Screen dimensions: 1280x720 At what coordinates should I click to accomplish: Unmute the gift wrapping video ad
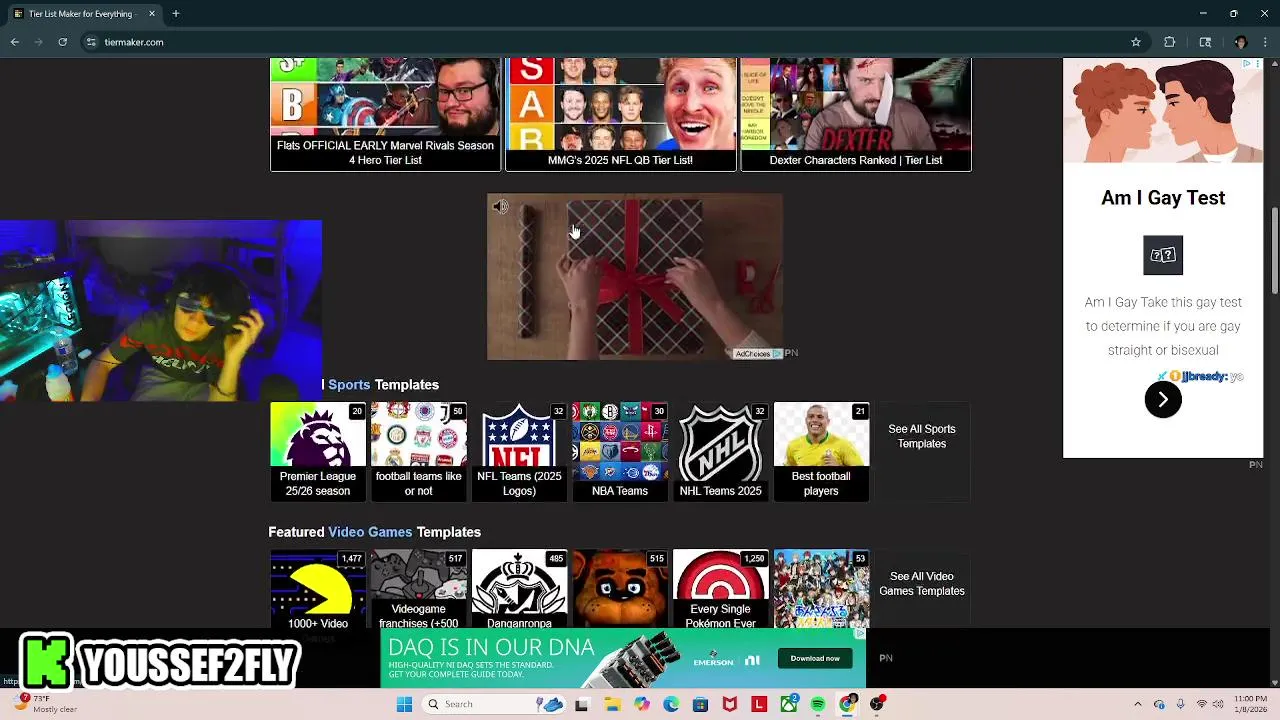point(501,207)
